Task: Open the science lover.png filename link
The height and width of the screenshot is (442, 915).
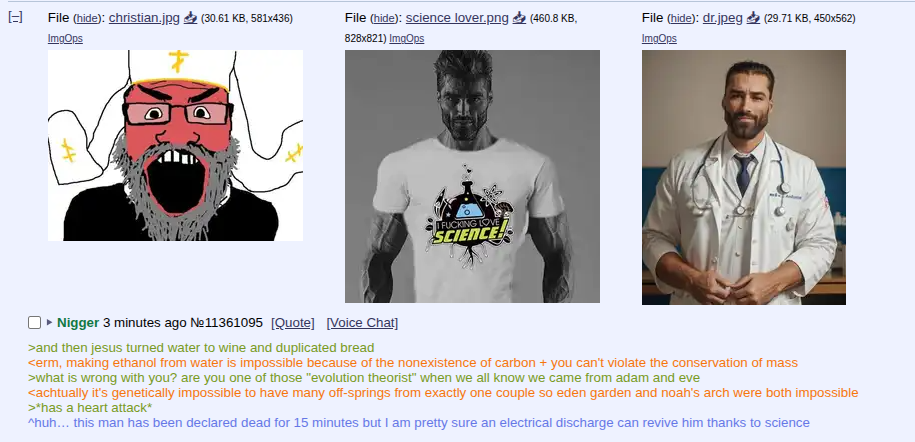Action: (x=458, y=18)
